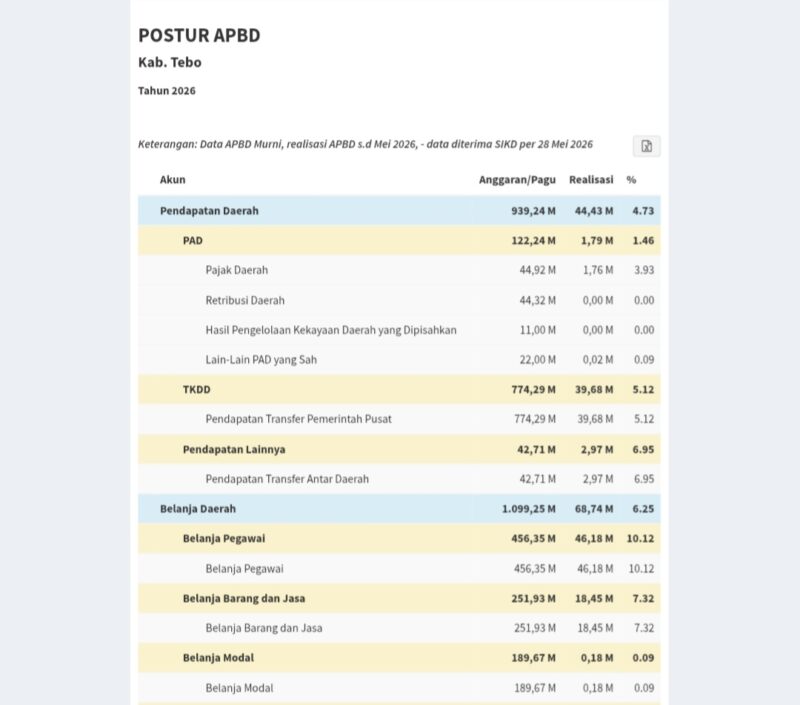This screenshot has width=800, height=705.
Task: Click Pendapatan Transfer Pemerintah Pusat row
Action: 399,419
